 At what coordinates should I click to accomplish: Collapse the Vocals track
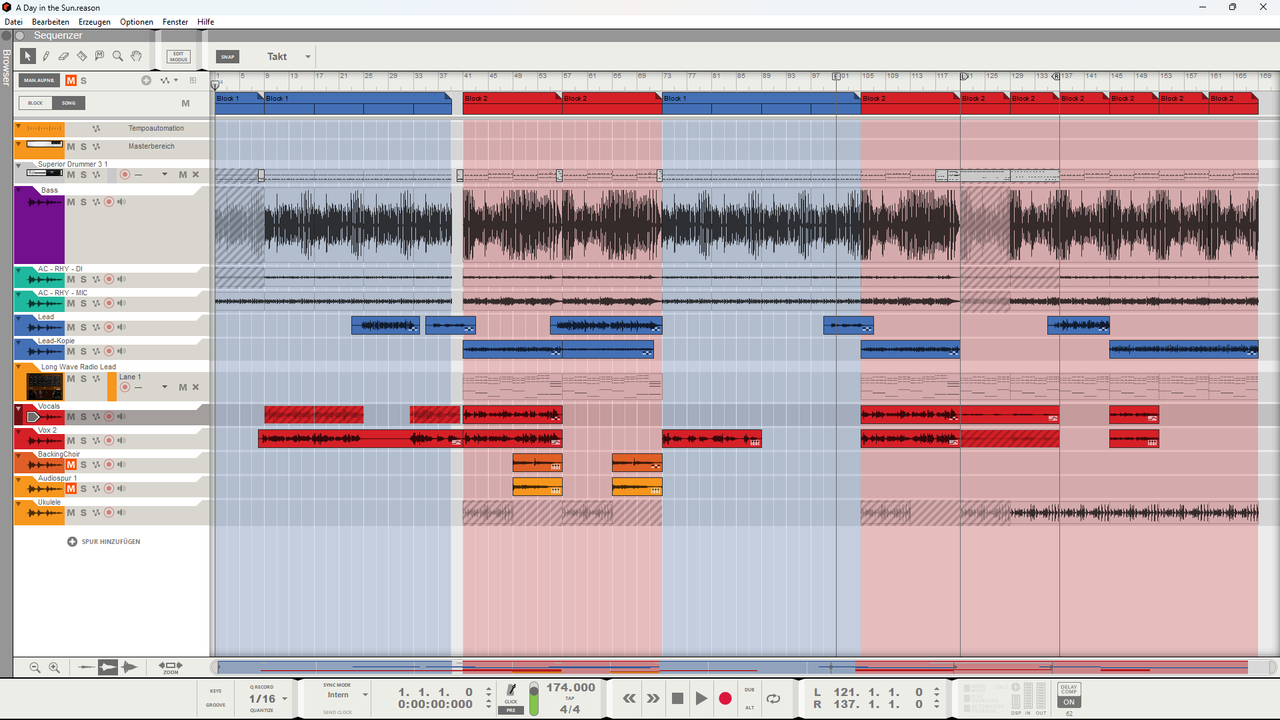[x=18, y=407]
